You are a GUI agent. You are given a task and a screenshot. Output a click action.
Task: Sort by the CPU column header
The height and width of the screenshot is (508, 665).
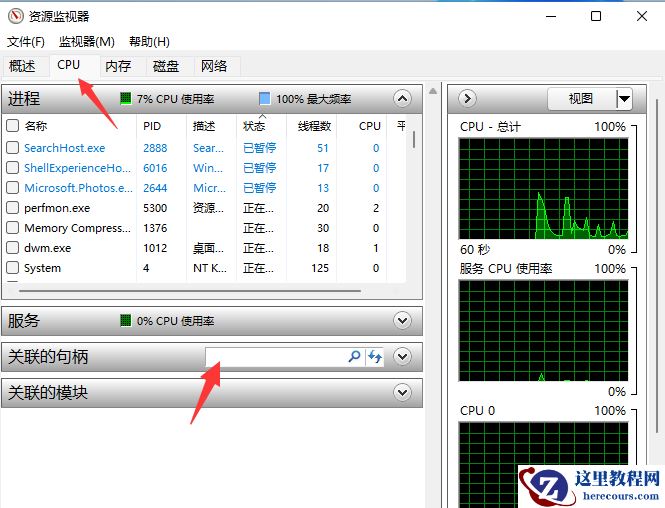(x=370, y=126)
